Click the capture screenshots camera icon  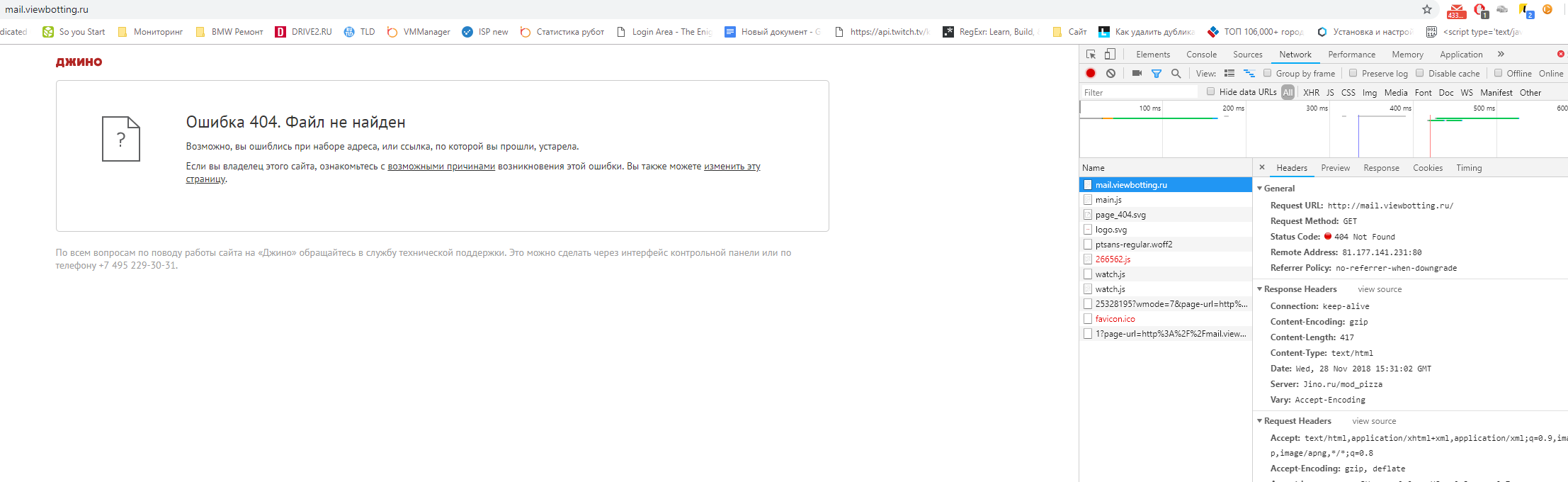tap(1137, 73)
